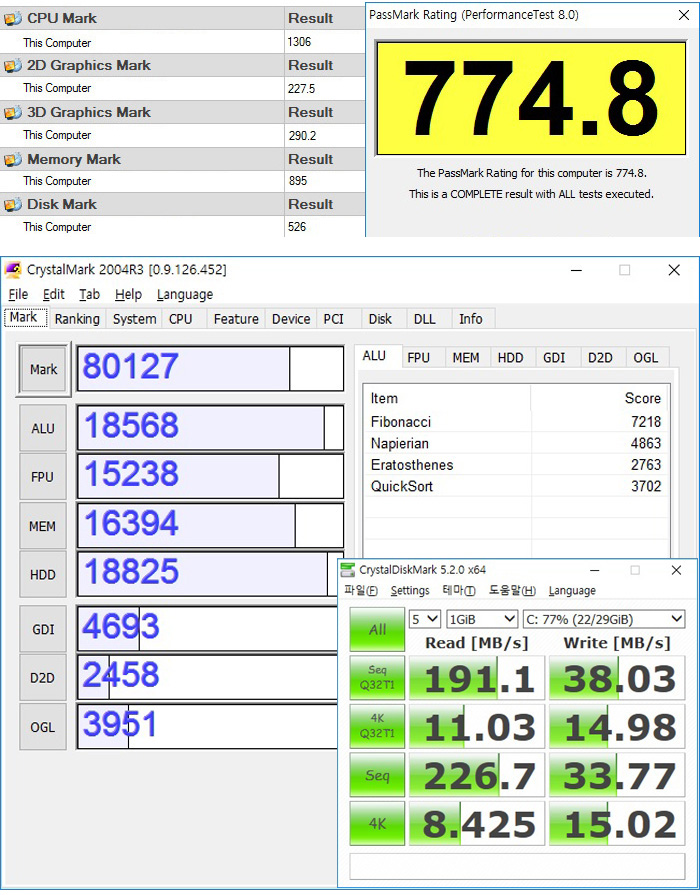The width and height of the screenshot is (700, 895).
Task: Click the Memory Mark header icon
Action: click(x=13, y=159)
